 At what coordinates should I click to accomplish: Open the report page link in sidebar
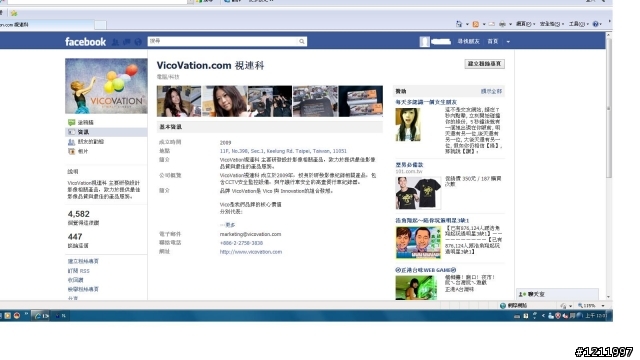point(83,289)
